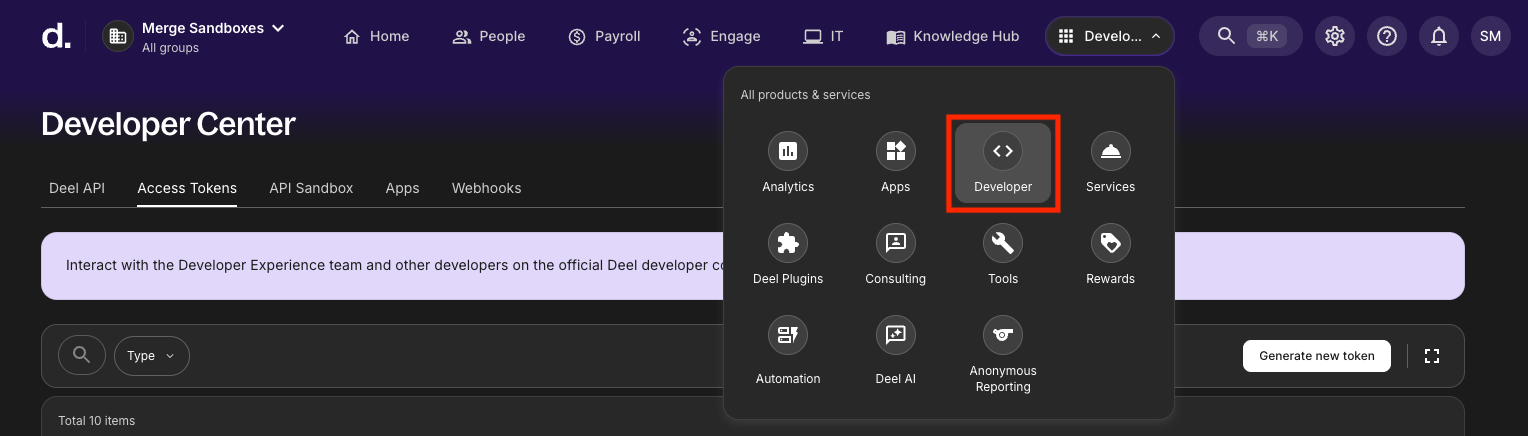The width and height of the screenshot is (1528, 436).
Task: Open the Services bell icon
Action: coord(1110,152)
